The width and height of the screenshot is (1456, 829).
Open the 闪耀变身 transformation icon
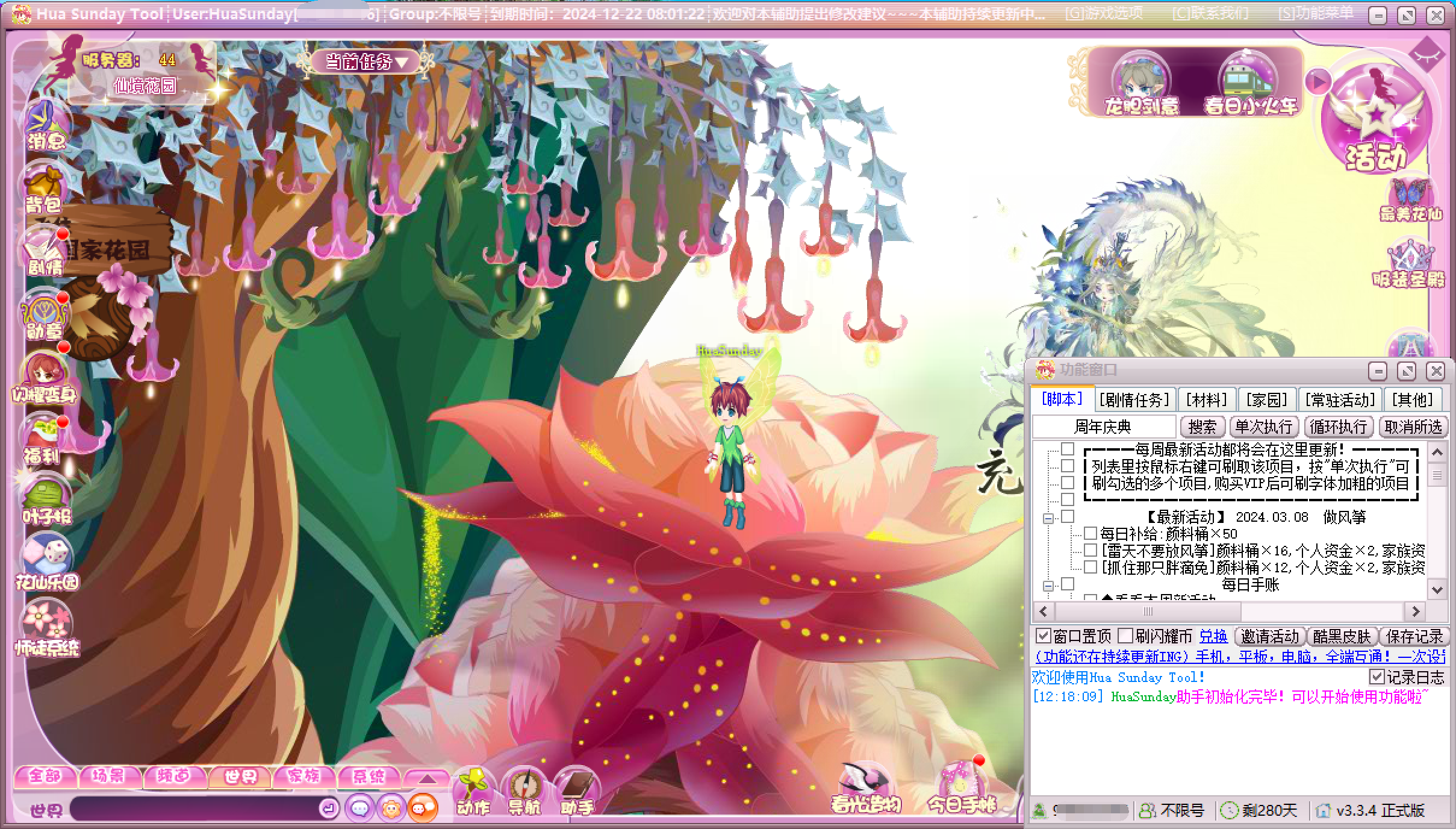pyautogui.click(x=45, y=377)
